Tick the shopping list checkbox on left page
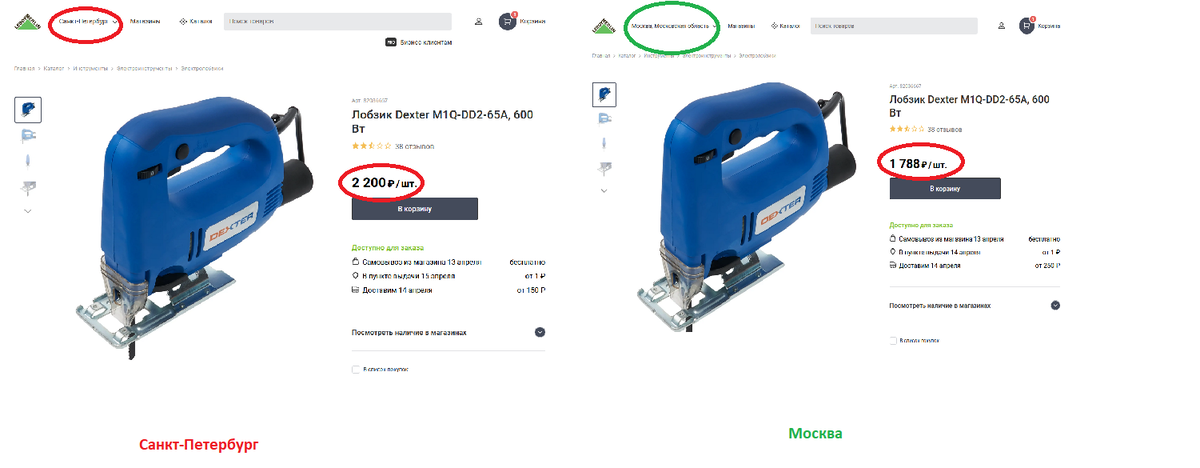1200x468 pixels. pyautogui.click(x=355, y=369)
